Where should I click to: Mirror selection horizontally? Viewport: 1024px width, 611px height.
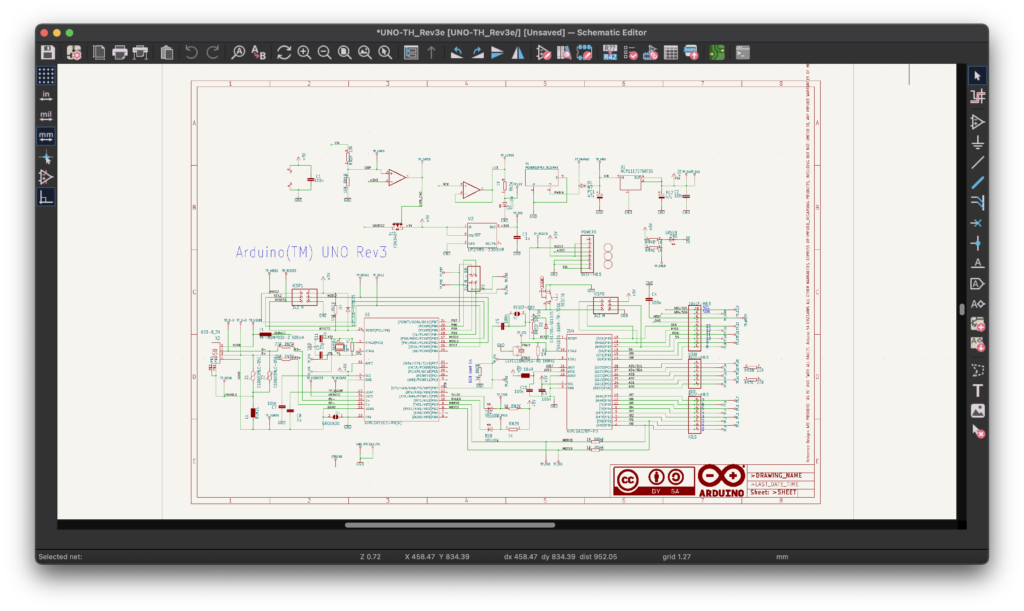[x=518, y=53]
